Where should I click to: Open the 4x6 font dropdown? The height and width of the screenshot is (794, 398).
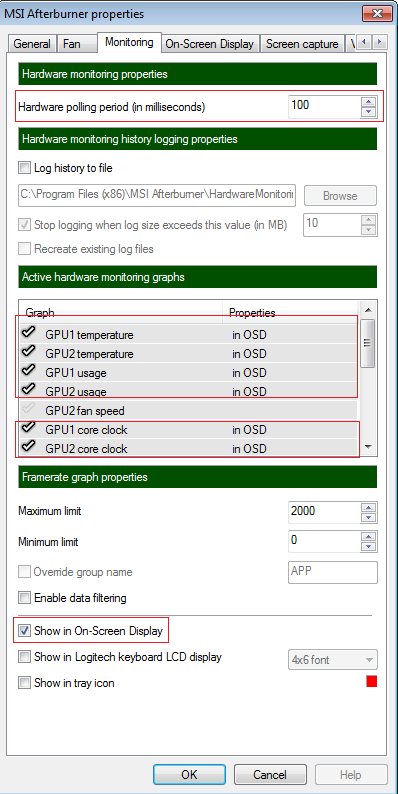[x=333, y=660]
